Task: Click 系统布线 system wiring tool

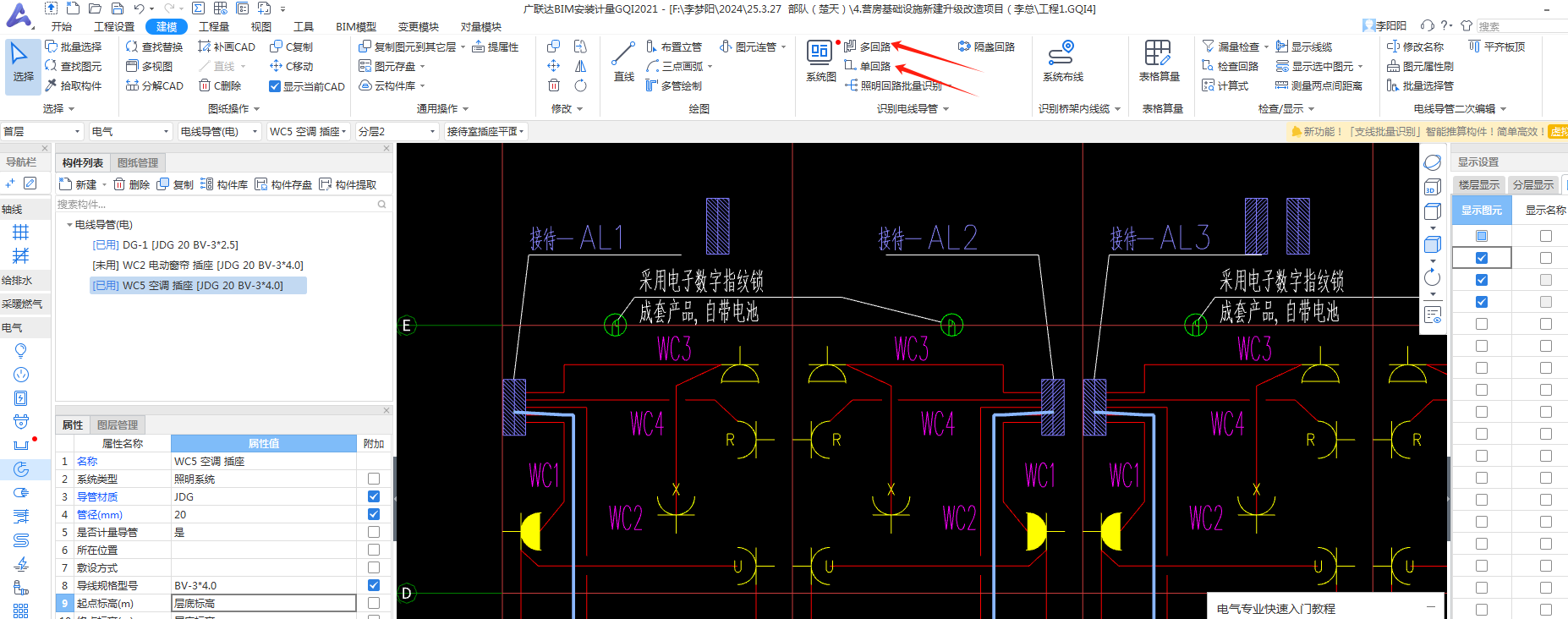Action: coord(1062,62)
